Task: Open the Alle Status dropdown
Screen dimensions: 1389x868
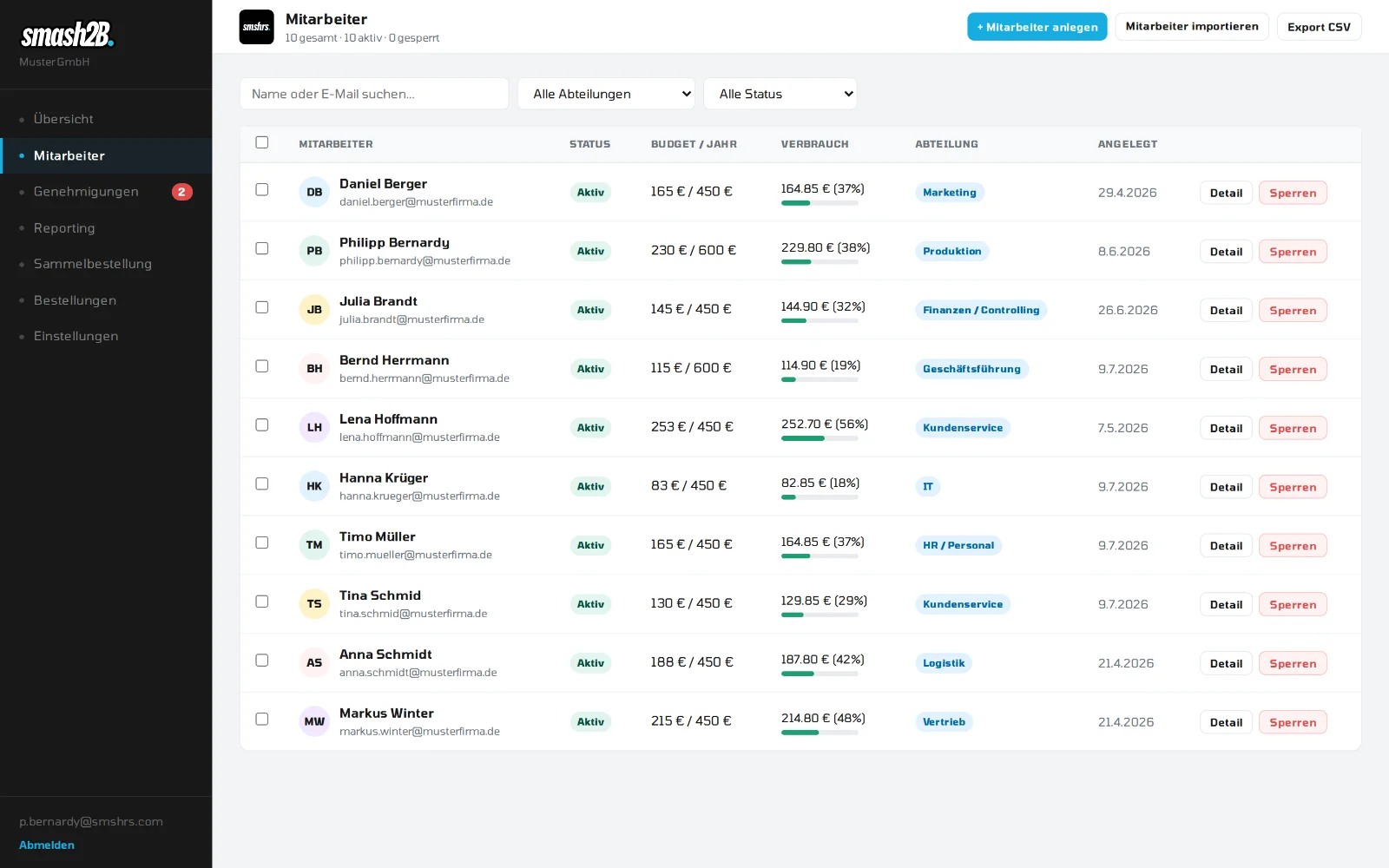Action: click(x=780, y=94)
